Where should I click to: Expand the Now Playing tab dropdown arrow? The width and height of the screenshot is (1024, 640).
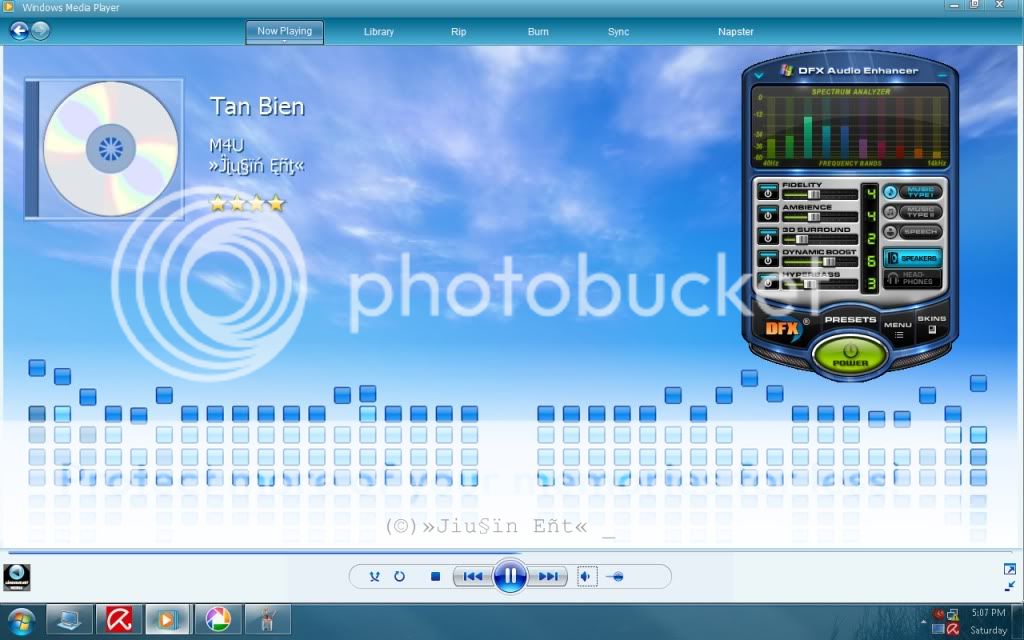[x=284, y=42]
